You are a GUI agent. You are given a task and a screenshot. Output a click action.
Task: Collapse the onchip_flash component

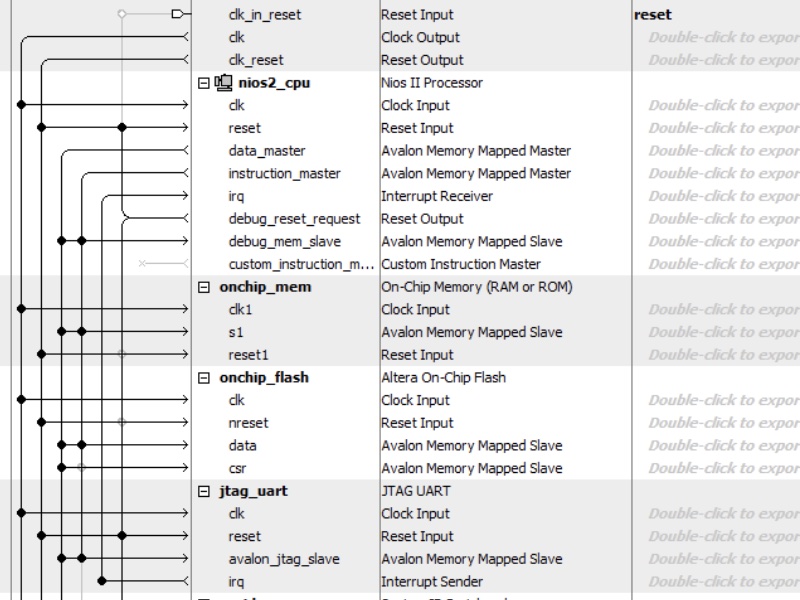click(204, 378)
